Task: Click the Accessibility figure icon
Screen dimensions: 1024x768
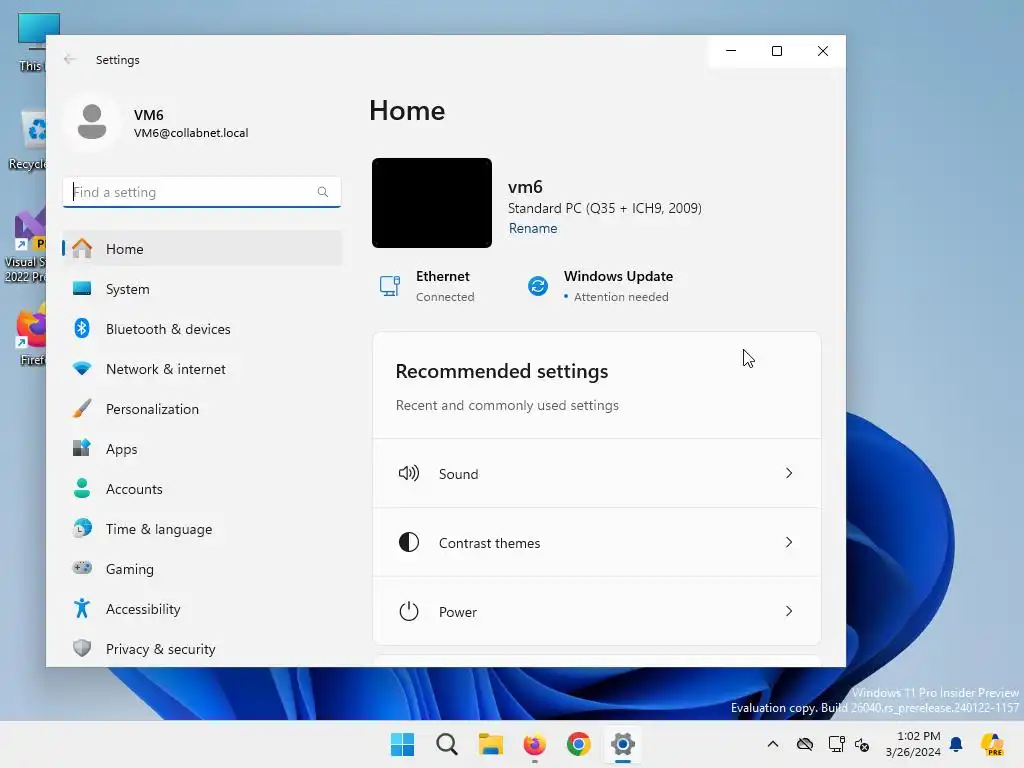Action: click(x=82, y=608)
